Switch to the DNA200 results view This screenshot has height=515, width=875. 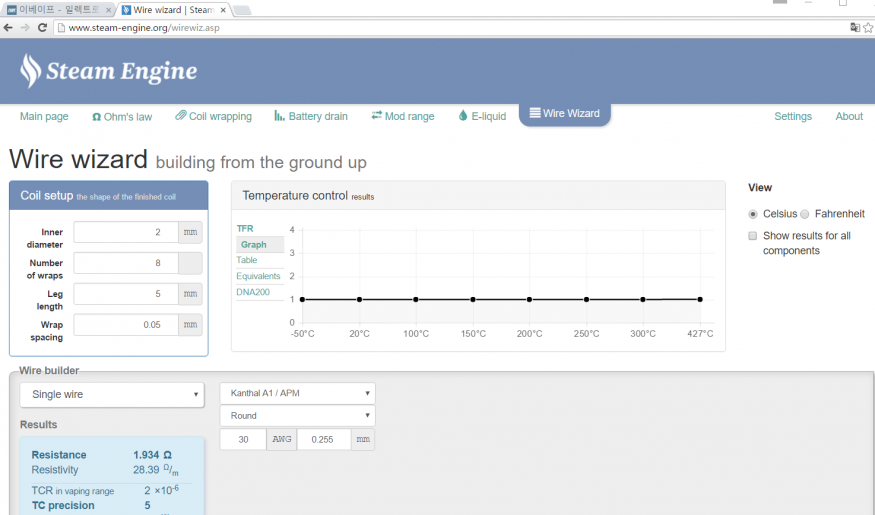coord(252,292)
